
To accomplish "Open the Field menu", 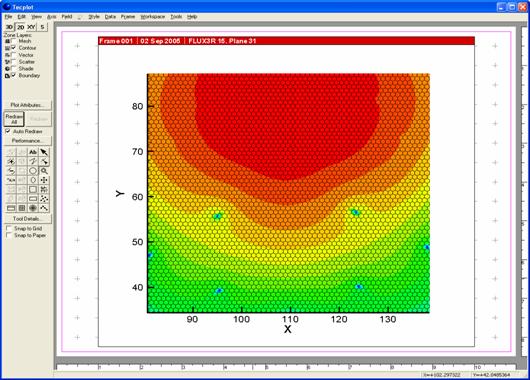I will click(x=67, y=17).
